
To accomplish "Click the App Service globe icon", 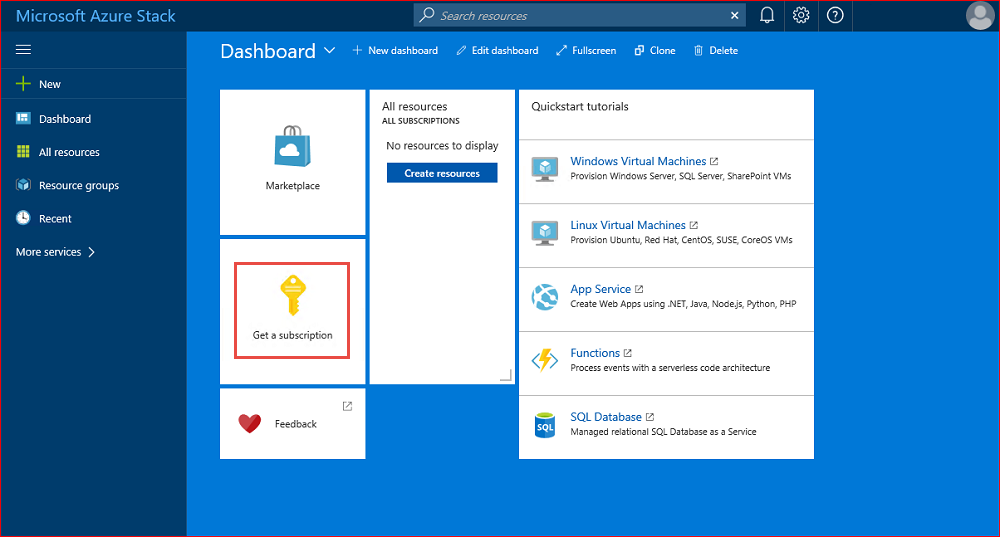I will point(545,297).
